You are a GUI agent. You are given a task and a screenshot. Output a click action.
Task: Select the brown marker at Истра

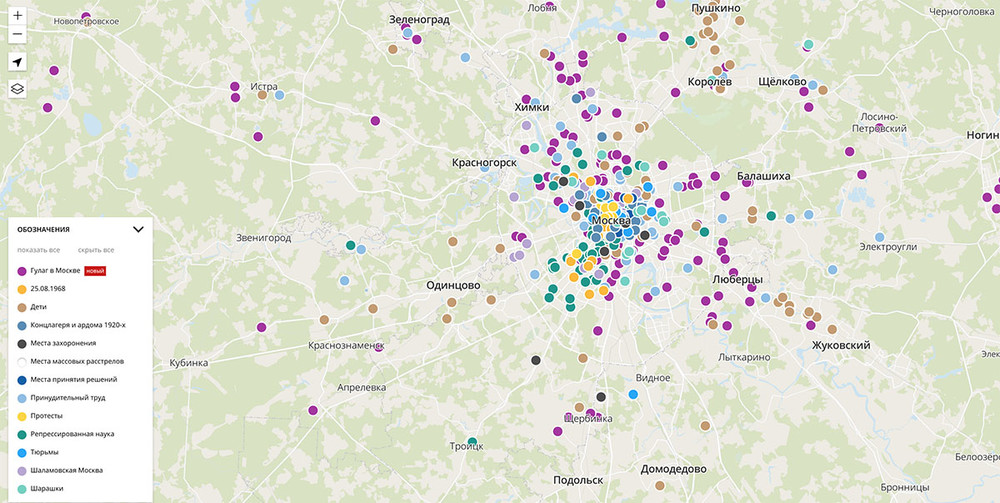pos(262,95)
